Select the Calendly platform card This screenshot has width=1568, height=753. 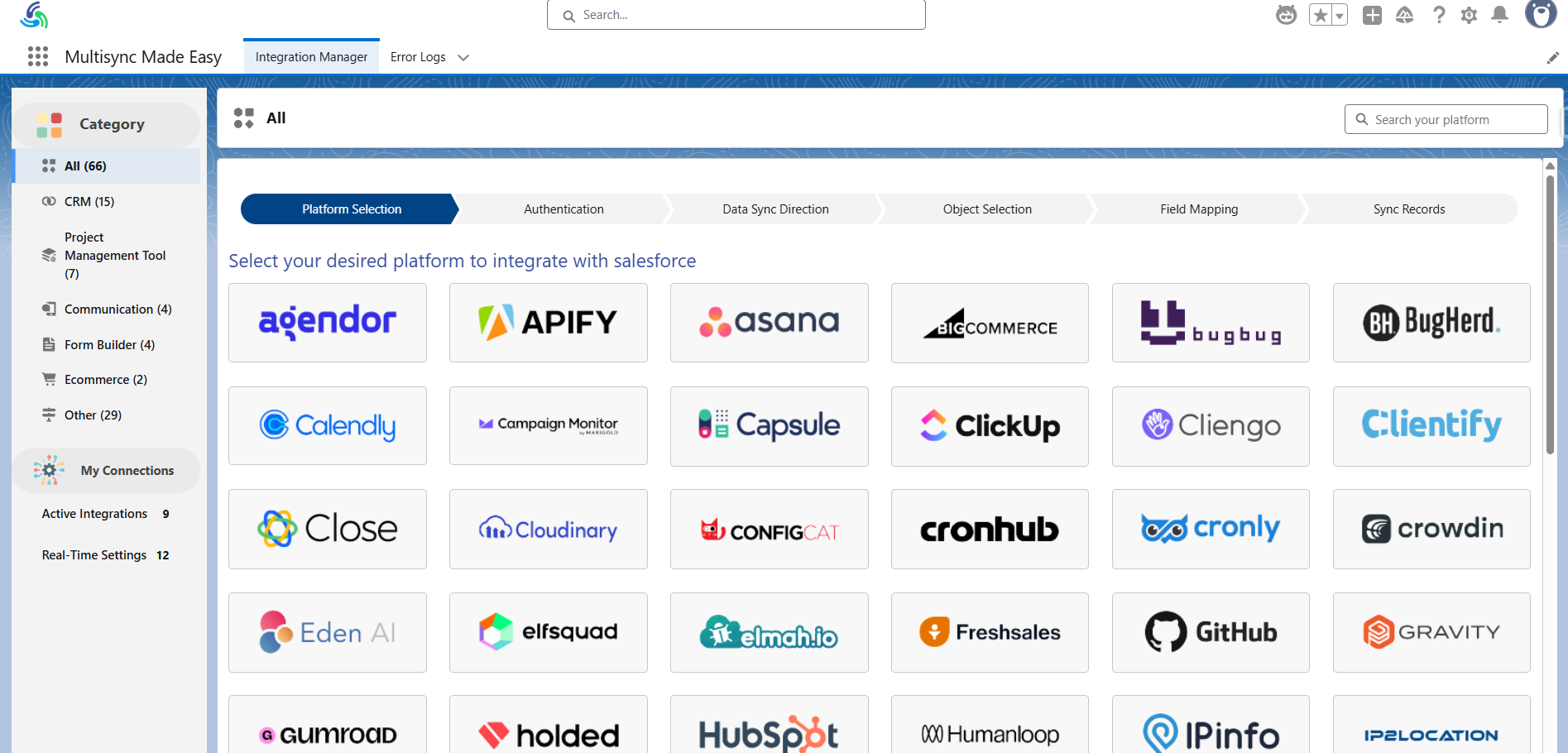pyautogui.click(x=328, y=426)
